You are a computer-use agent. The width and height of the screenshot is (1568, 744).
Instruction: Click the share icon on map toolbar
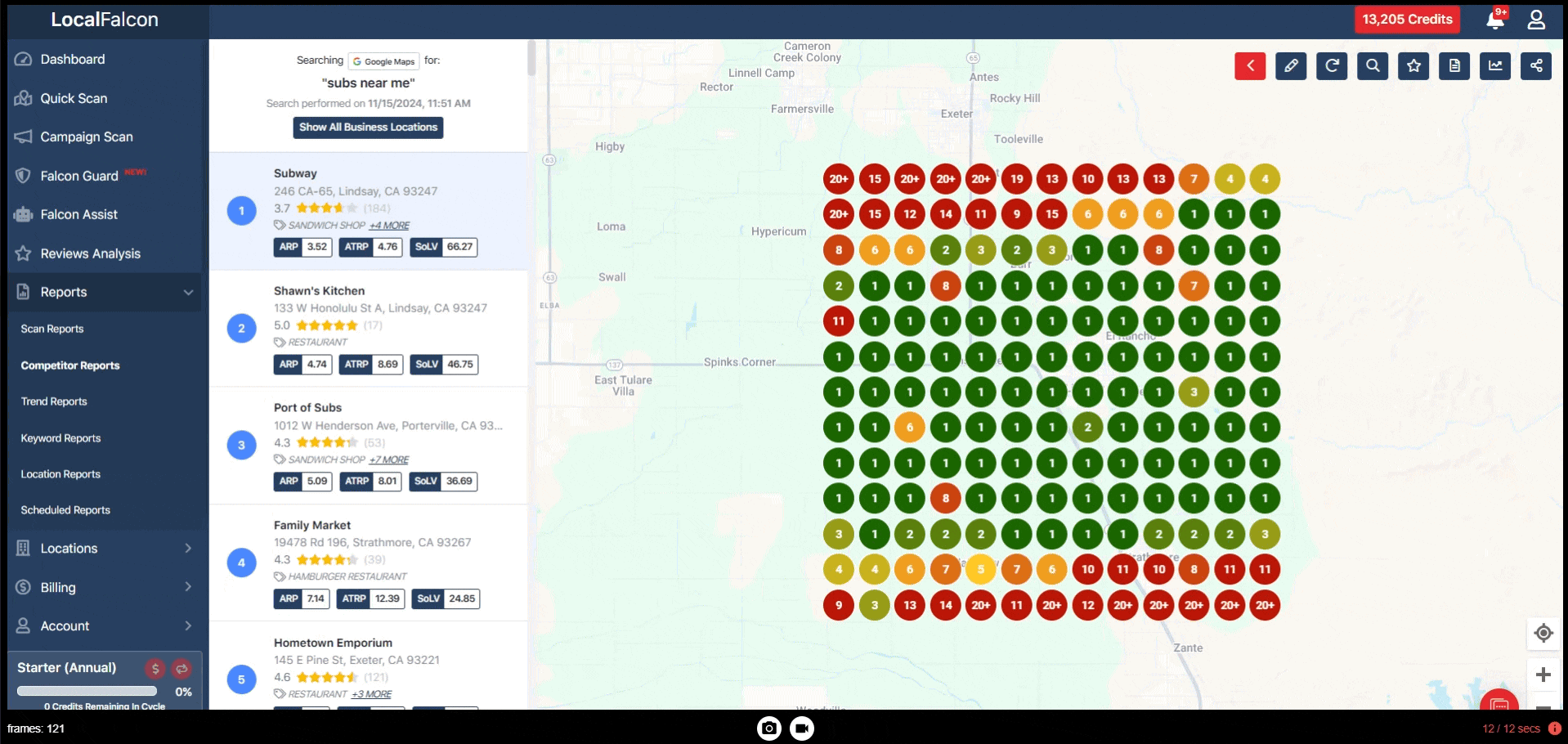pos(1536,66)
